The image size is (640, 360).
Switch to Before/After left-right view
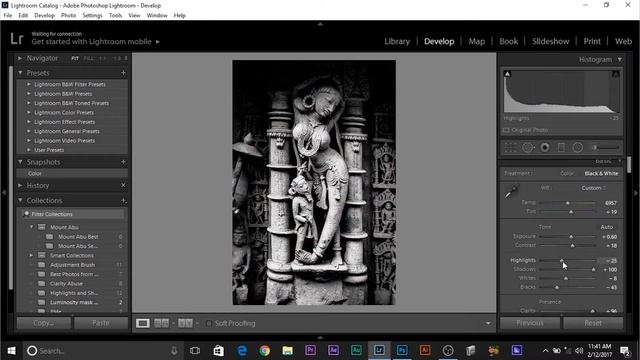click(161, 323)
